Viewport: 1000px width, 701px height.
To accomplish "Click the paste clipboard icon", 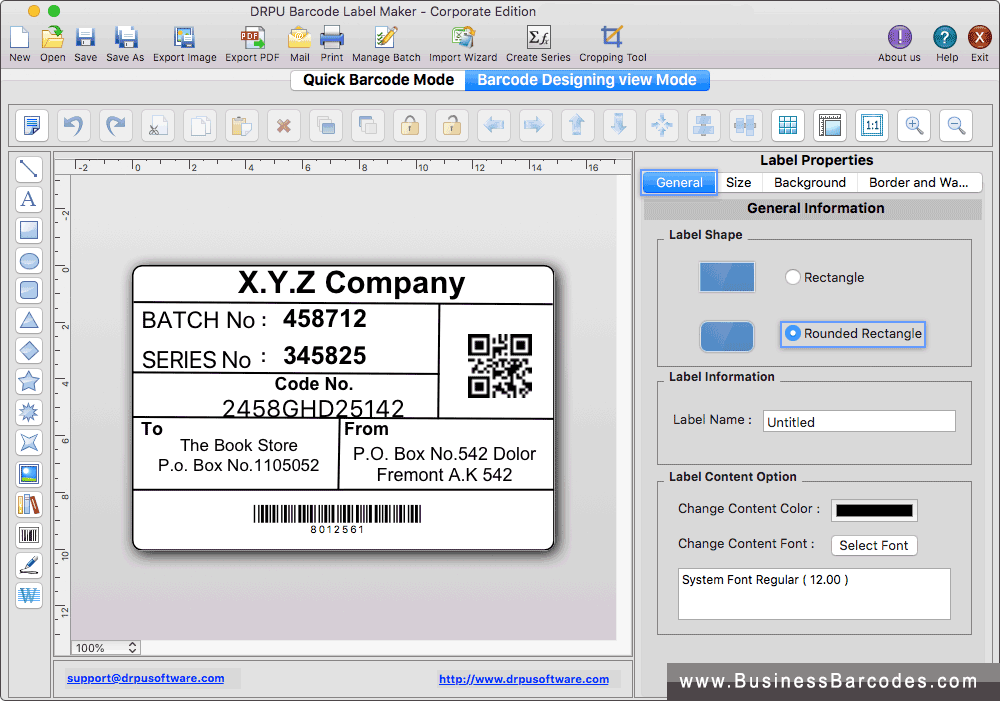I will tap(242, 125).
